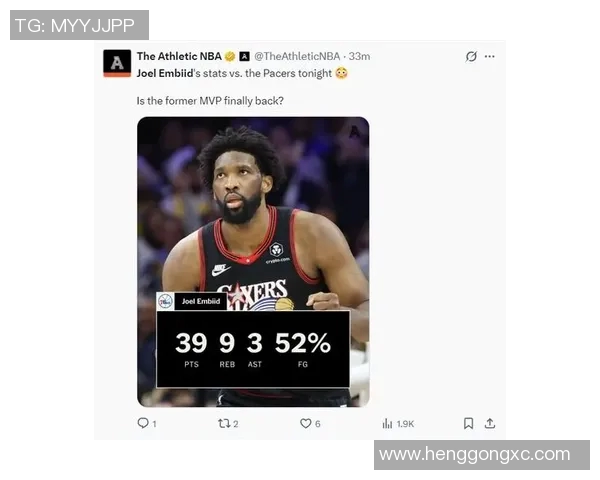Open The Athletic NBA profile avatar
The width and height of the screenshot is (600, 480).
117,63
